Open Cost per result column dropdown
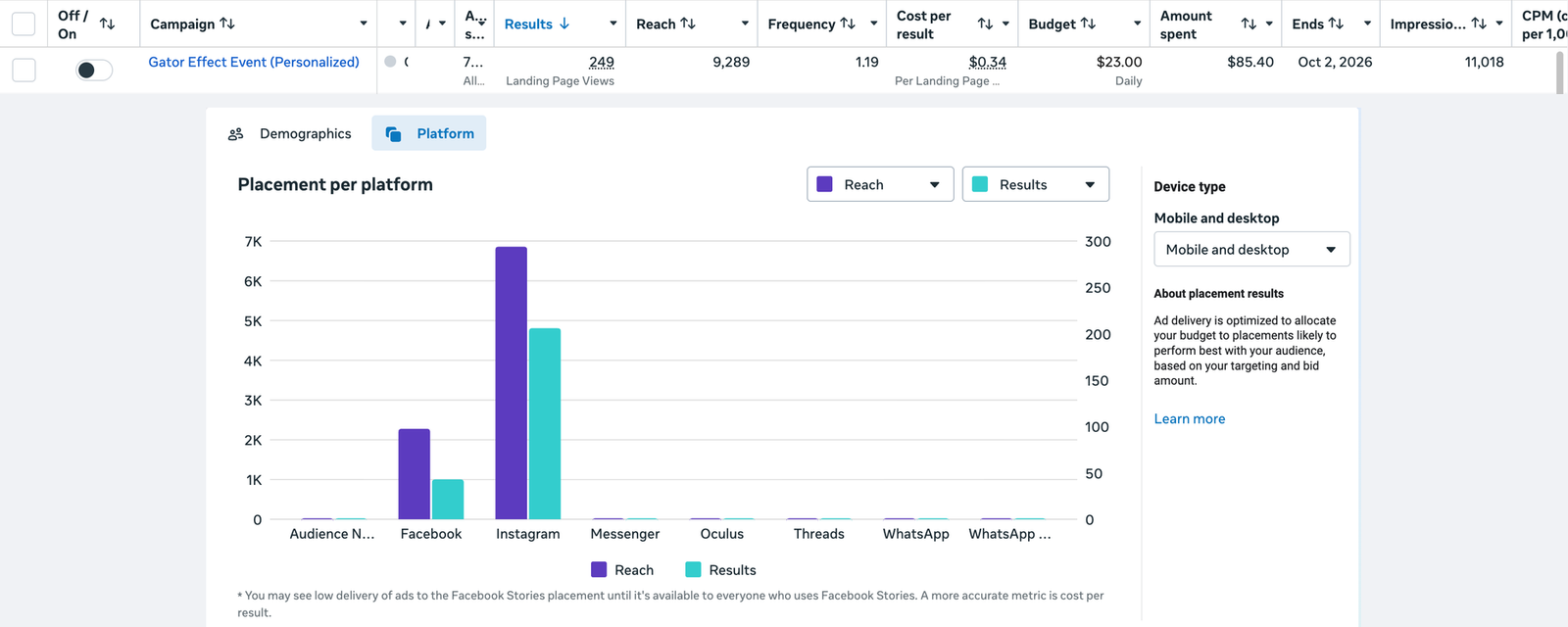The width and height of the screenshot is (1568, 627). click(1005, 24)
